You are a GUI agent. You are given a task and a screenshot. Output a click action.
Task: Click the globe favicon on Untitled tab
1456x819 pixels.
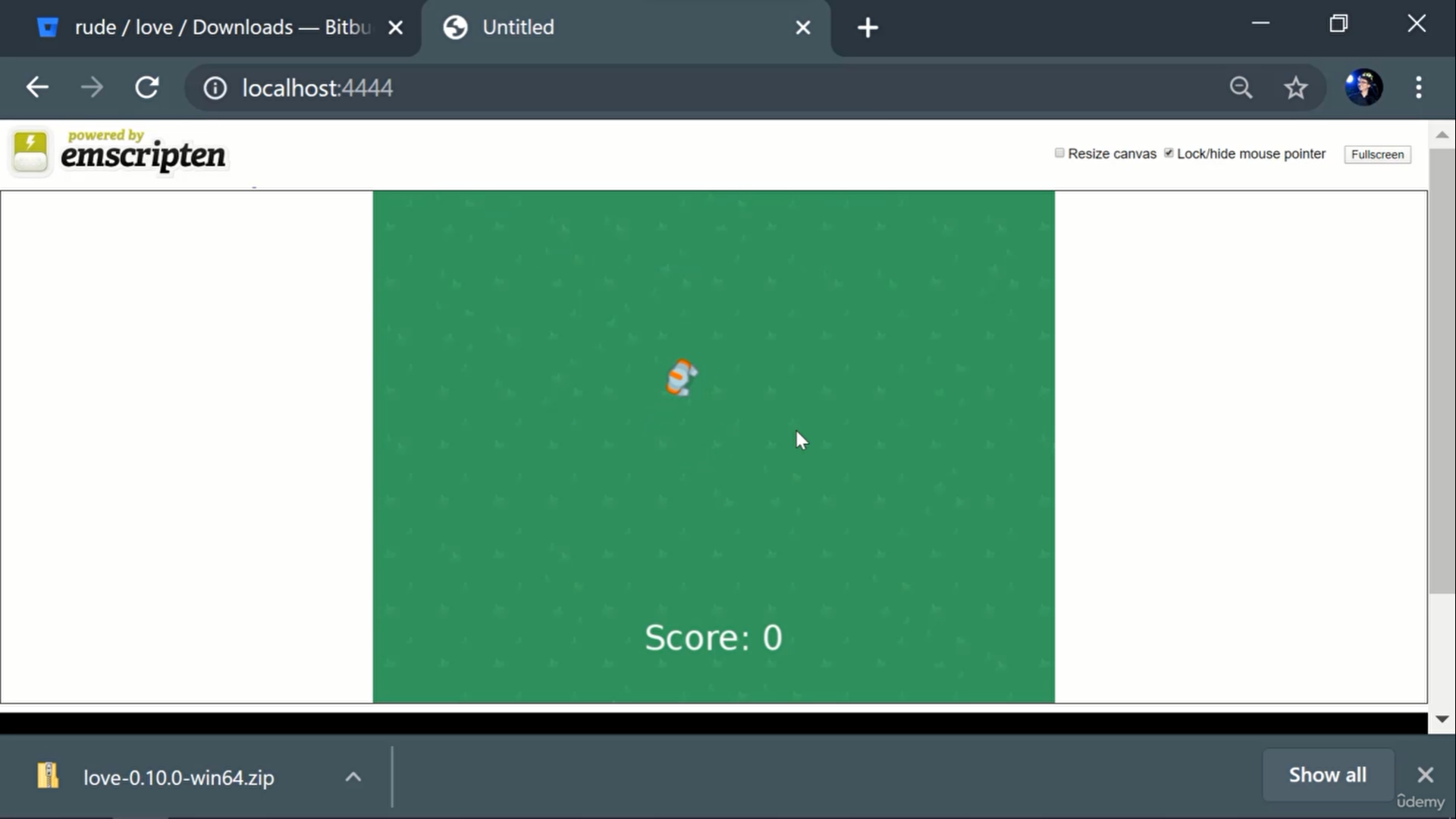tap(455, 28)
